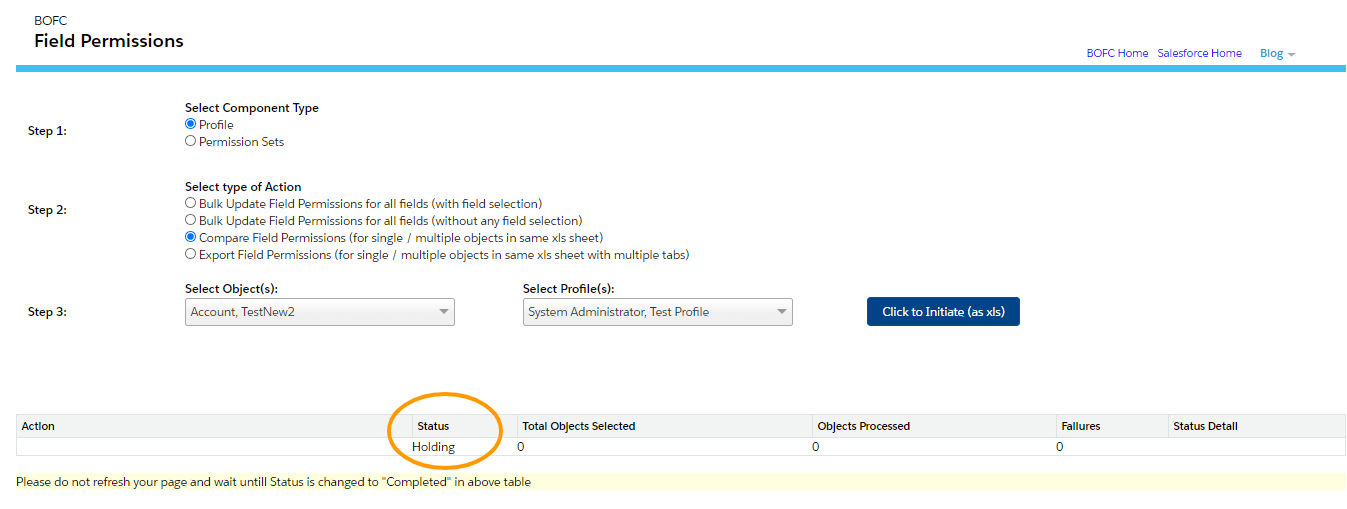Select Compare Field Permissions option
The height and width of the screenshot is (509, 1347).
click(x=190, y=237)
